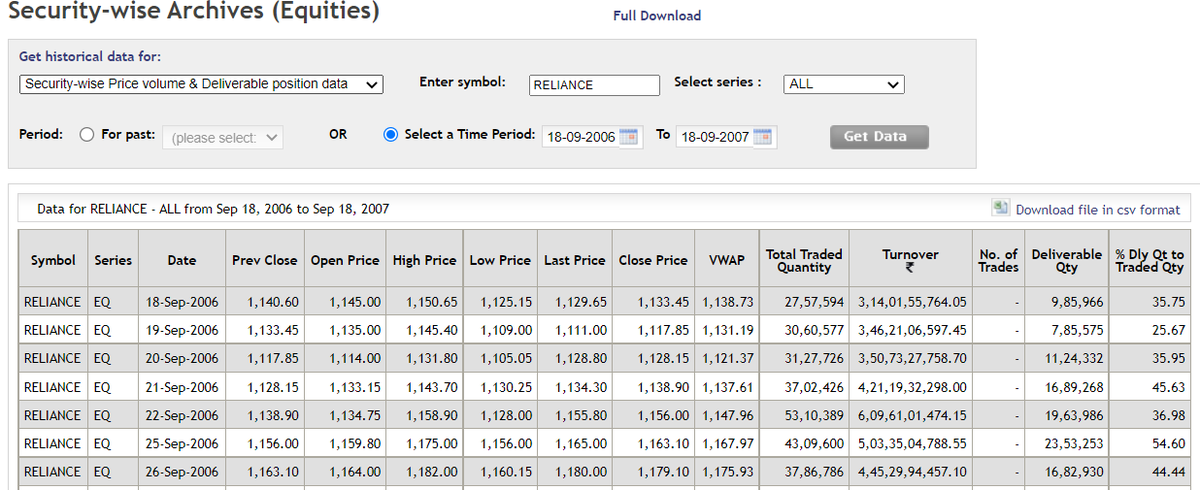Click the deliverable quantity 23,53,253
Viewport: 1200px width, 490px height.
point(1075,443)
